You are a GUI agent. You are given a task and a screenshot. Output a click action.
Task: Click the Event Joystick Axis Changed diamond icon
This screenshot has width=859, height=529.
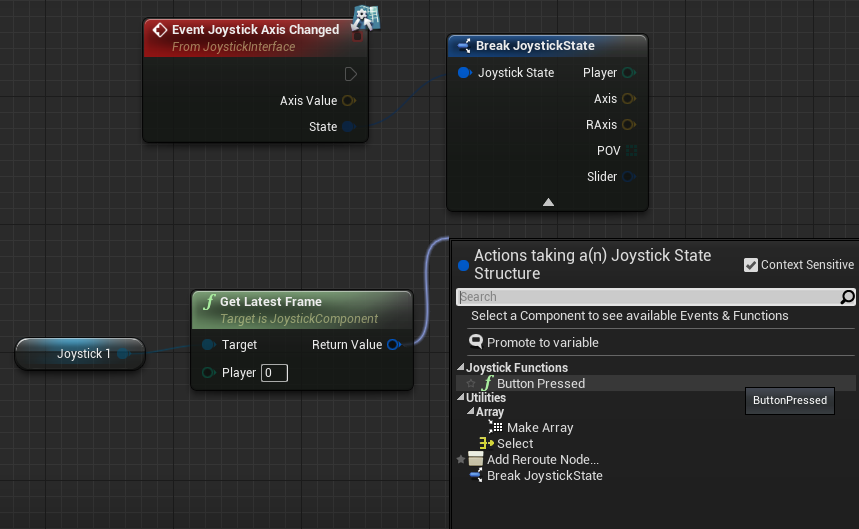tap(160, 30)
